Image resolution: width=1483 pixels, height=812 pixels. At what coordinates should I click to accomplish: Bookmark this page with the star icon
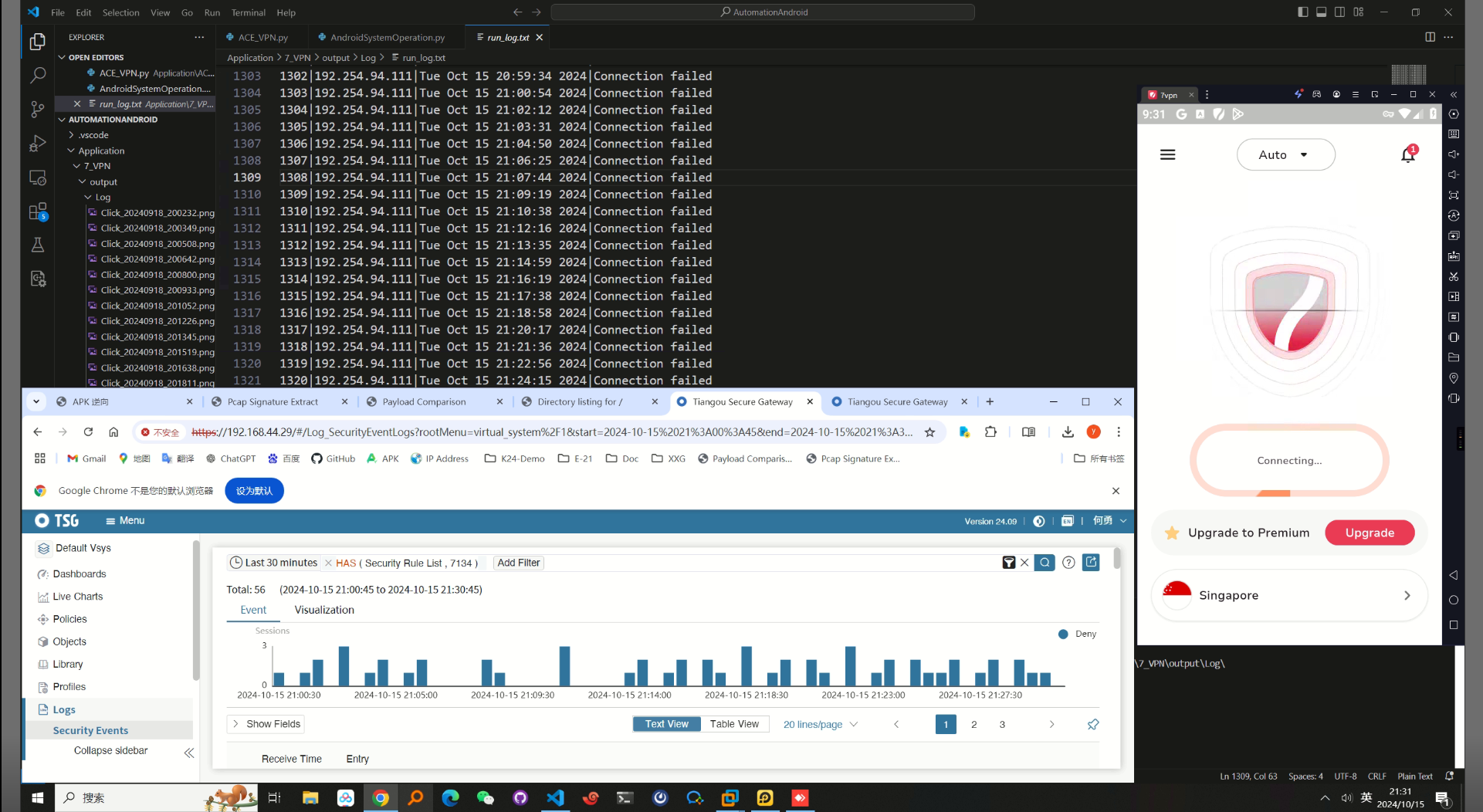929,432
